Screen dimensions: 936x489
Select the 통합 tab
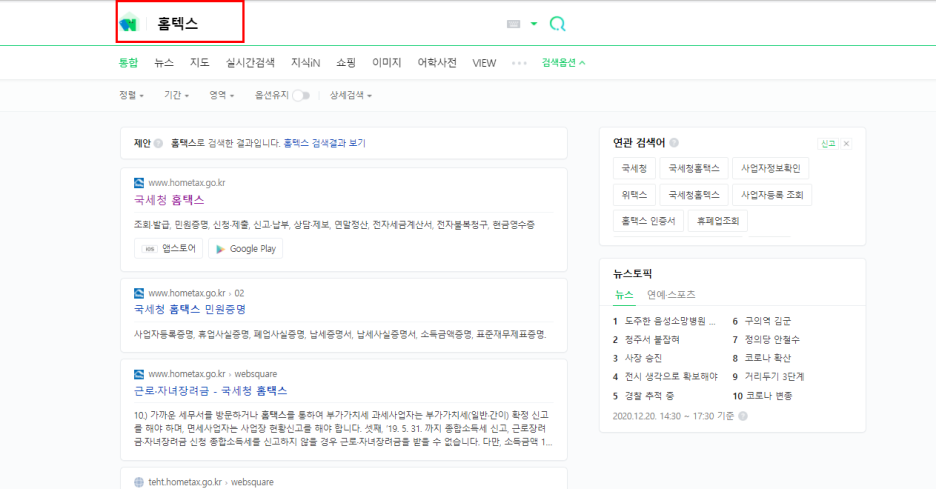click(128, 63)
